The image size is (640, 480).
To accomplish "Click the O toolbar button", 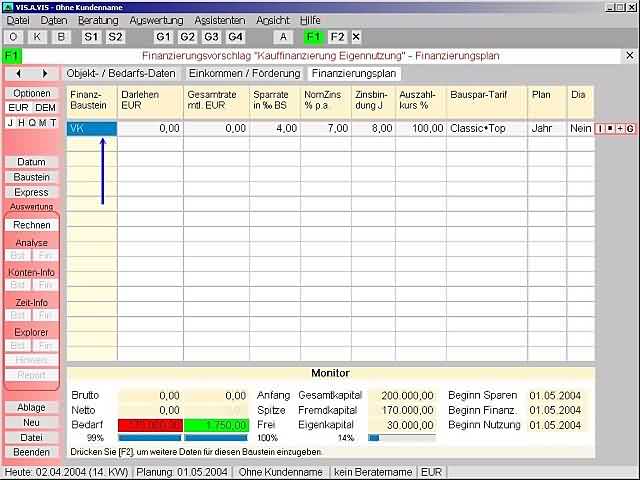I will click(x=13, y=37).
